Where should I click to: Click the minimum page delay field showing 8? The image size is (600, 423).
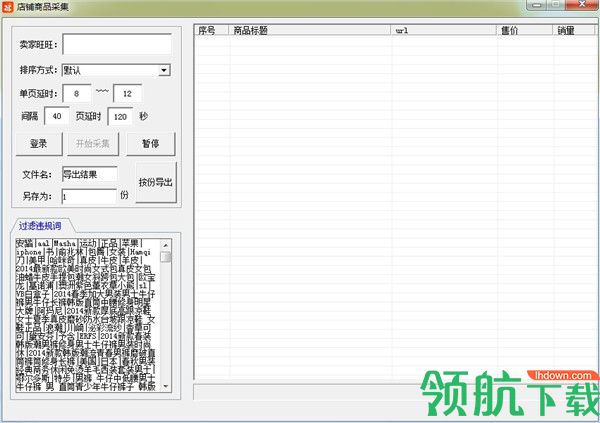77,93
